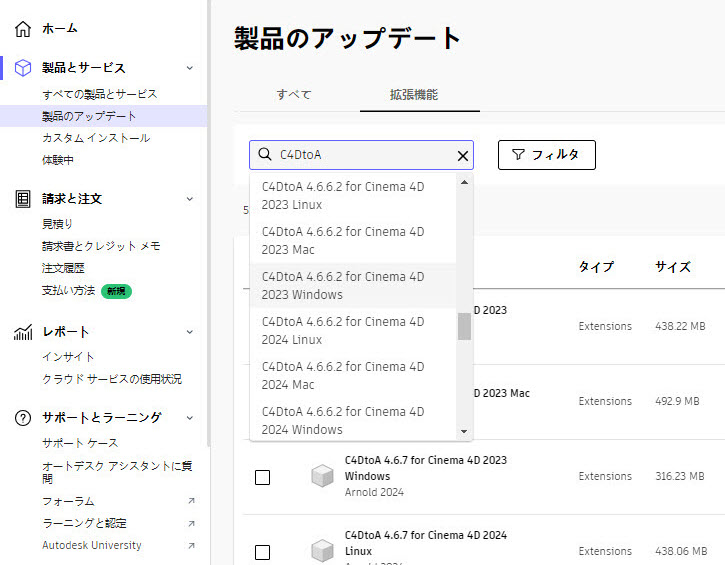
Task: Open 請求書とクレジット メモ link
Action: click(101, 246)
